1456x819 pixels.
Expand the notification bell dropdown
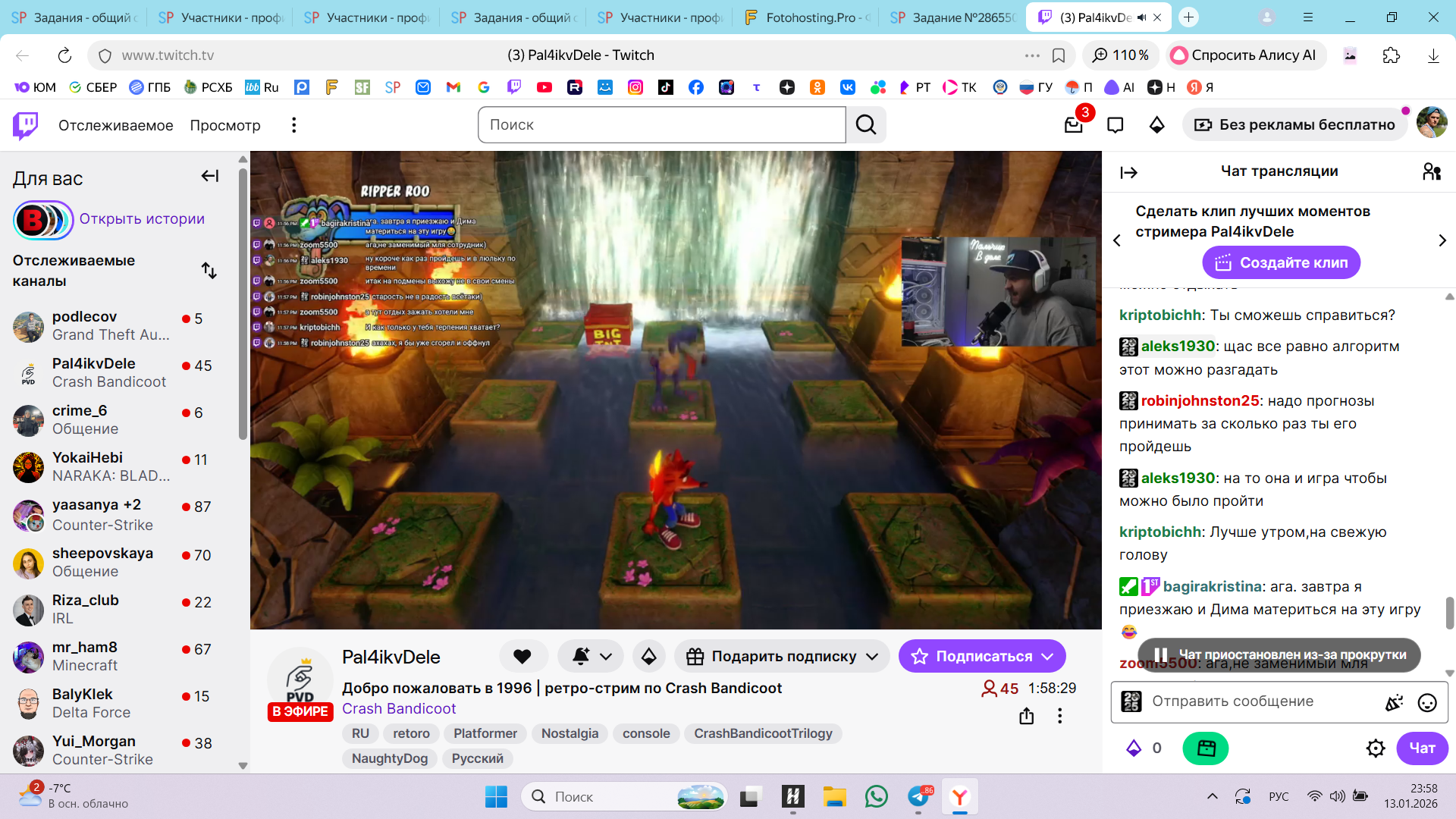(605, 657)
